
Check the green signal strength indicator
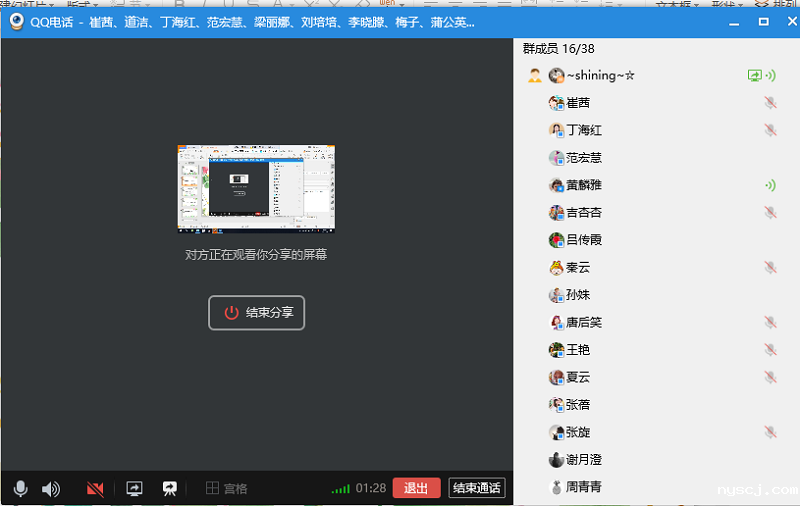tap(340, 489)
